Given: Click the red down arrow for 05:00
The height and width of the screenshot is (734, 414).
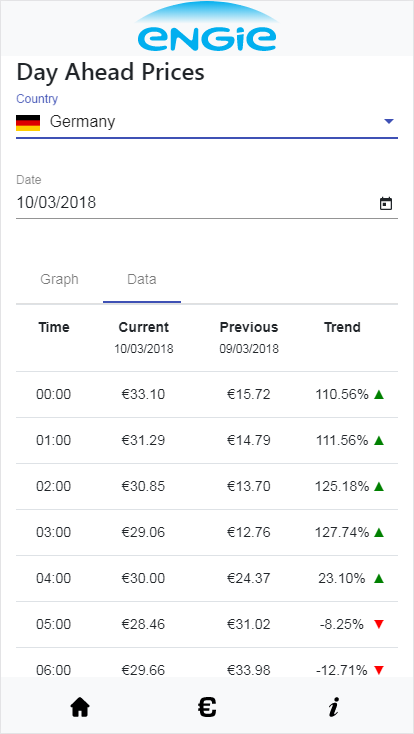Looking at the screenshot, I should click(379, 624).
